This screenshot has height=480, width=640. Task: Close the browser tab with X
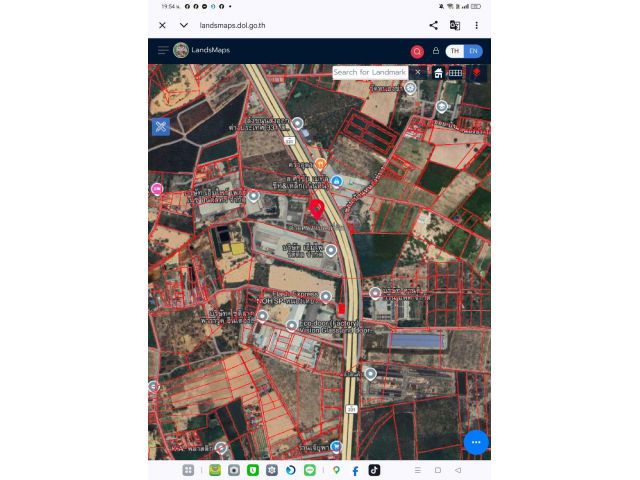[162, 25]
